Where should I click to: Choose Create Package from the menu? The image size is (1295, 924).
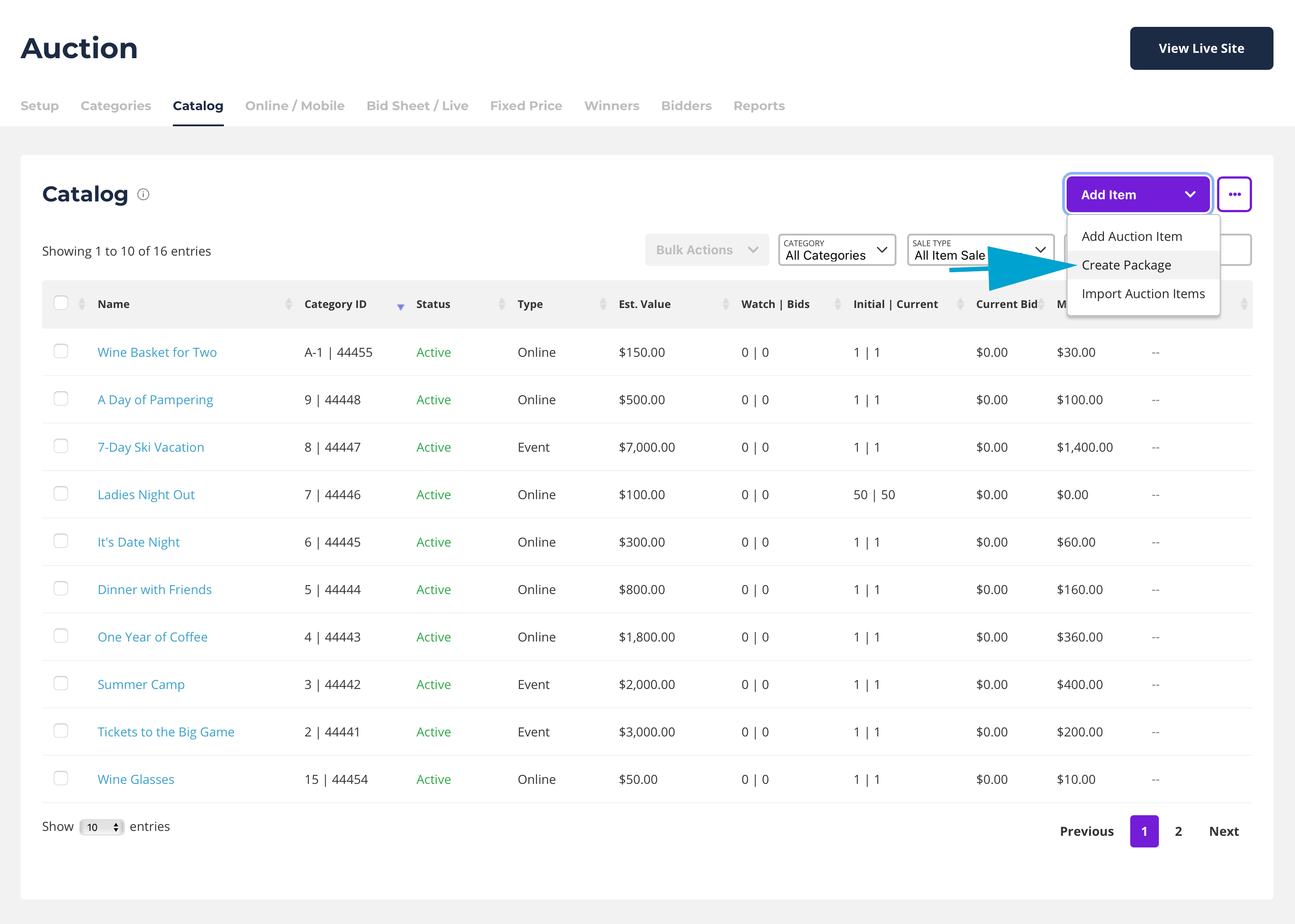pyautogui.click(x=1126, y=265)
